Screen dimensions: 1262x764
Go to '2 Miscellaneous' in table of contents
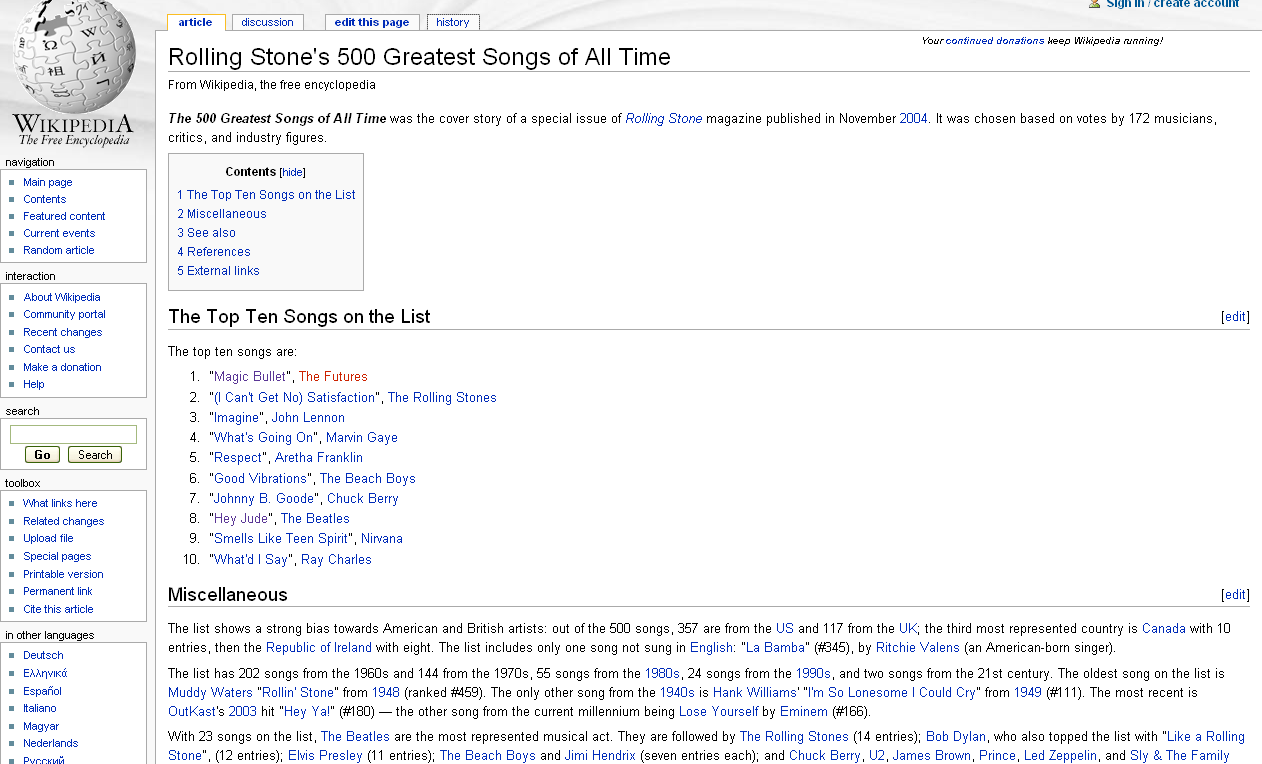(222, 214)
